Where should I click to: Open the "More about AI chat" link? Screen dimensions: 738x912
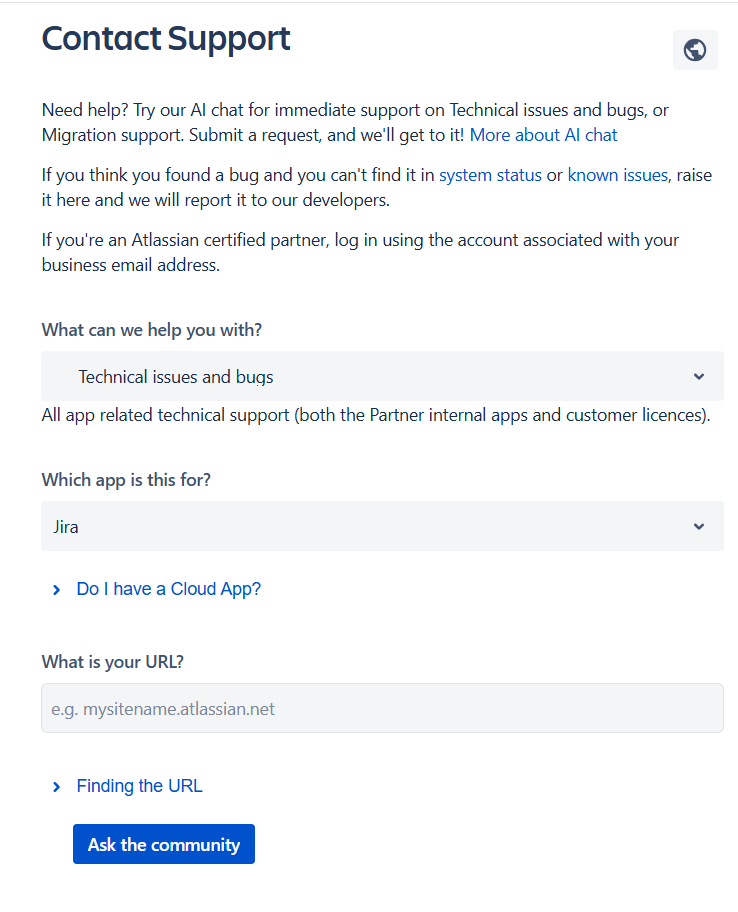[x=543, y=135]
